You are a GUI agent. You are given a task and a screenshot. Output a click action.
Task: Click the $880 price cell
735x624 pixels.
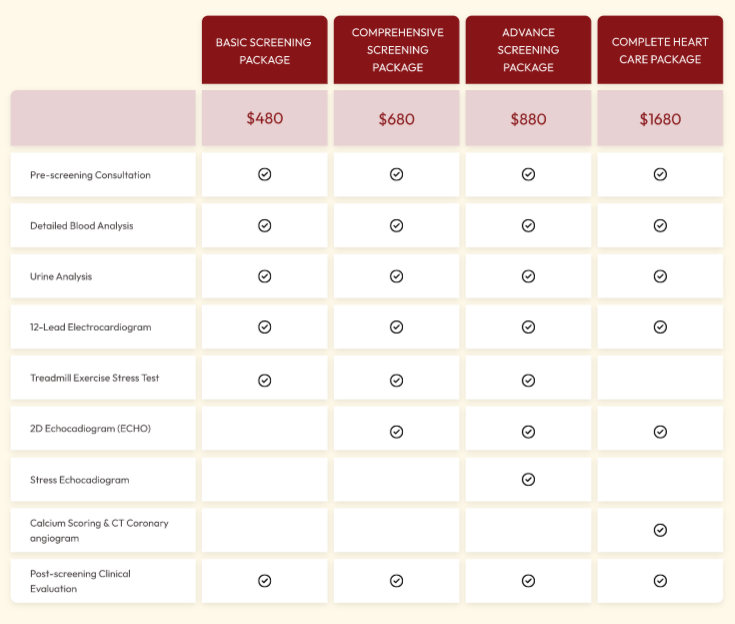coord(528,119)
